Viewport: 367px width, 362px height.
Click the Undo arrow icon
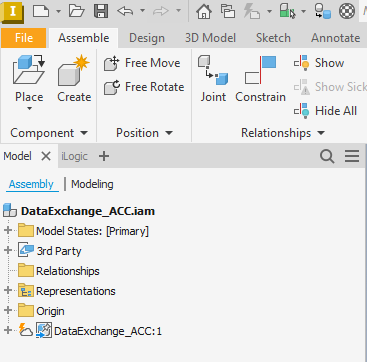click(125, 11)
